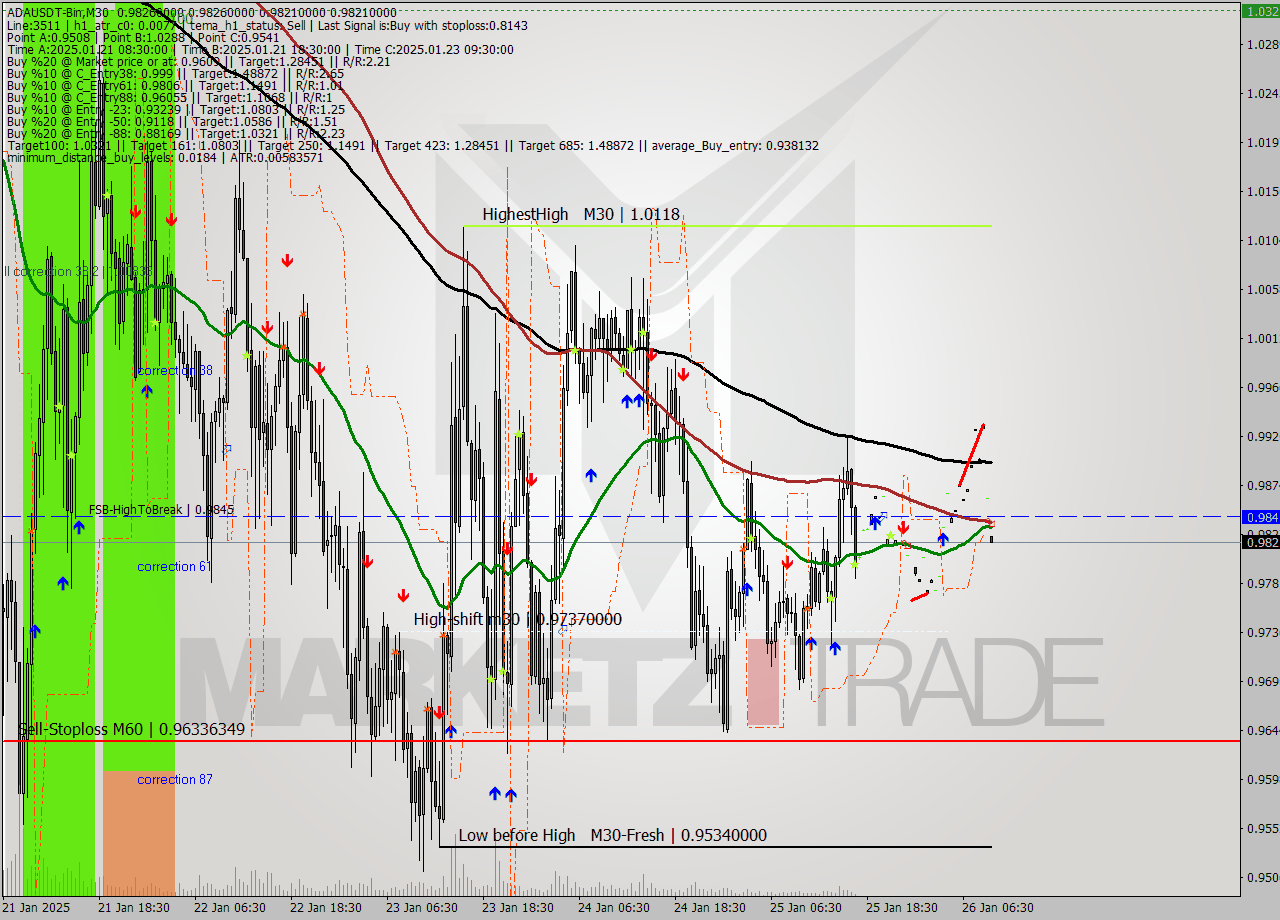Click the 'Time A:2025.01.21 08:30:00' line
The image size is (1280, 920).
click(x=260, y=49)
